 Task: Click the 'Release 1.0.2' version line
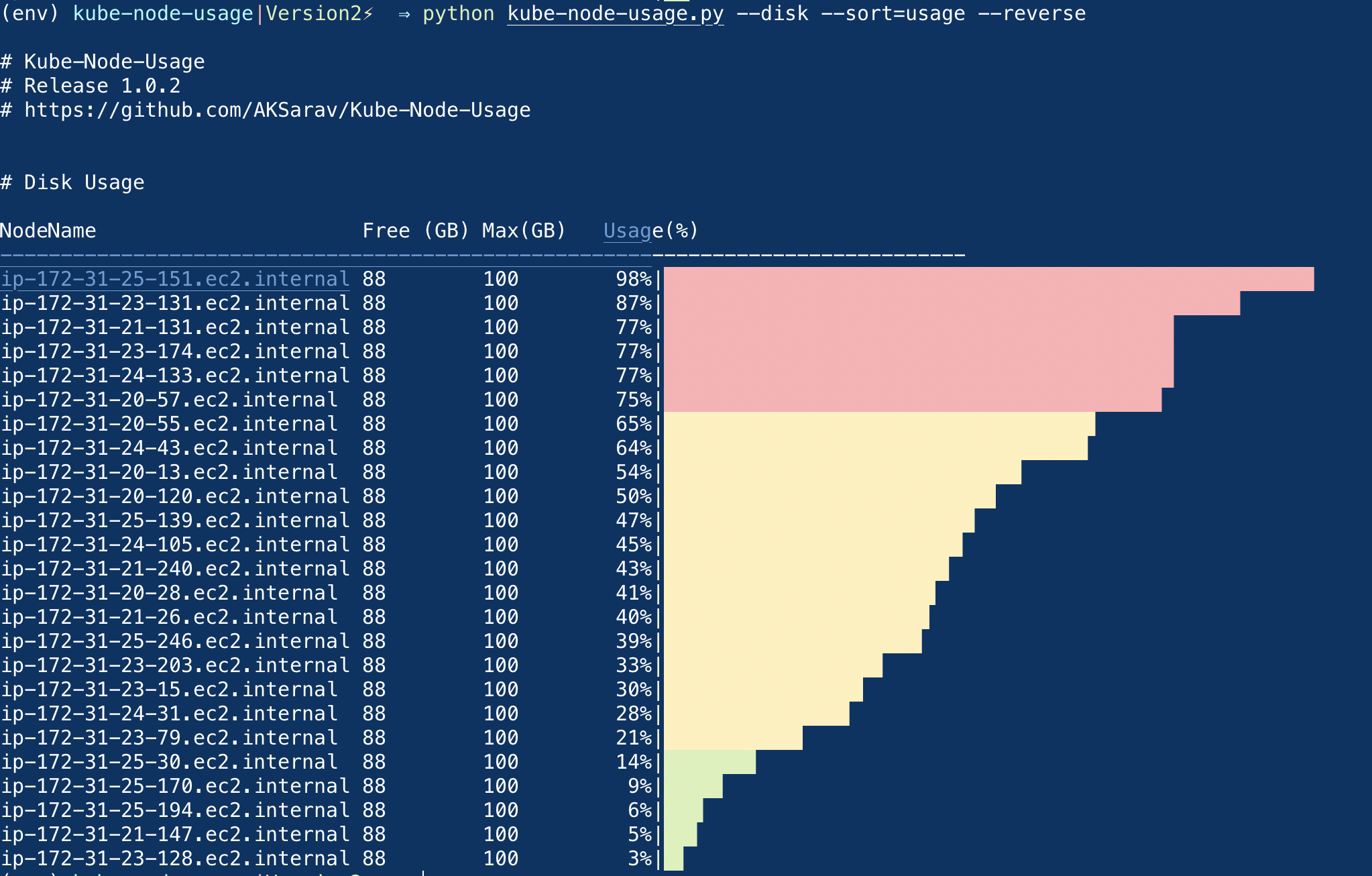tap(102, 86)
